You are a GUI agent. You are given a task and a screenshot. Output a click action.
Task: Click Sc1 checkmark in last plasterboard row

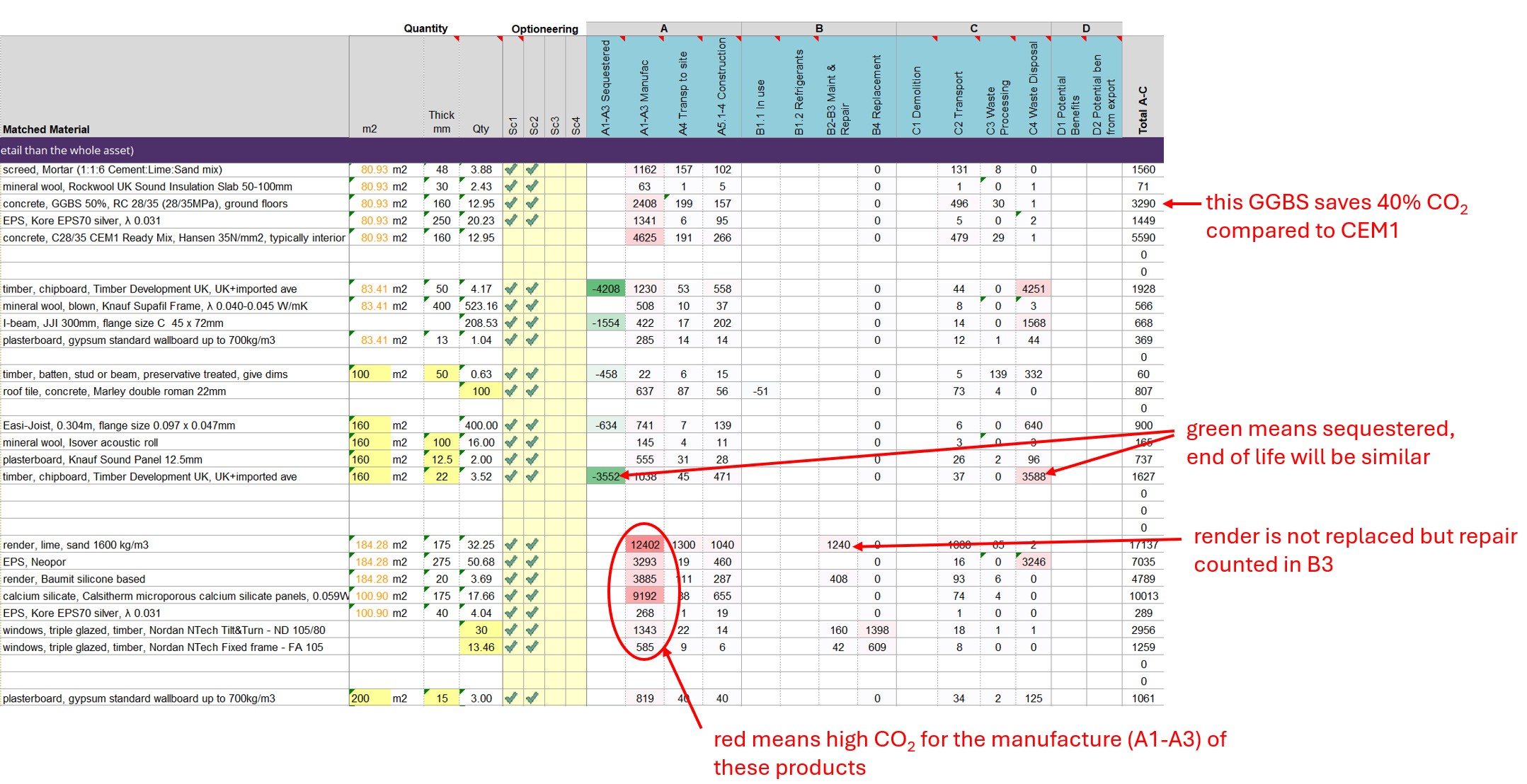click(x=511, y=698)
